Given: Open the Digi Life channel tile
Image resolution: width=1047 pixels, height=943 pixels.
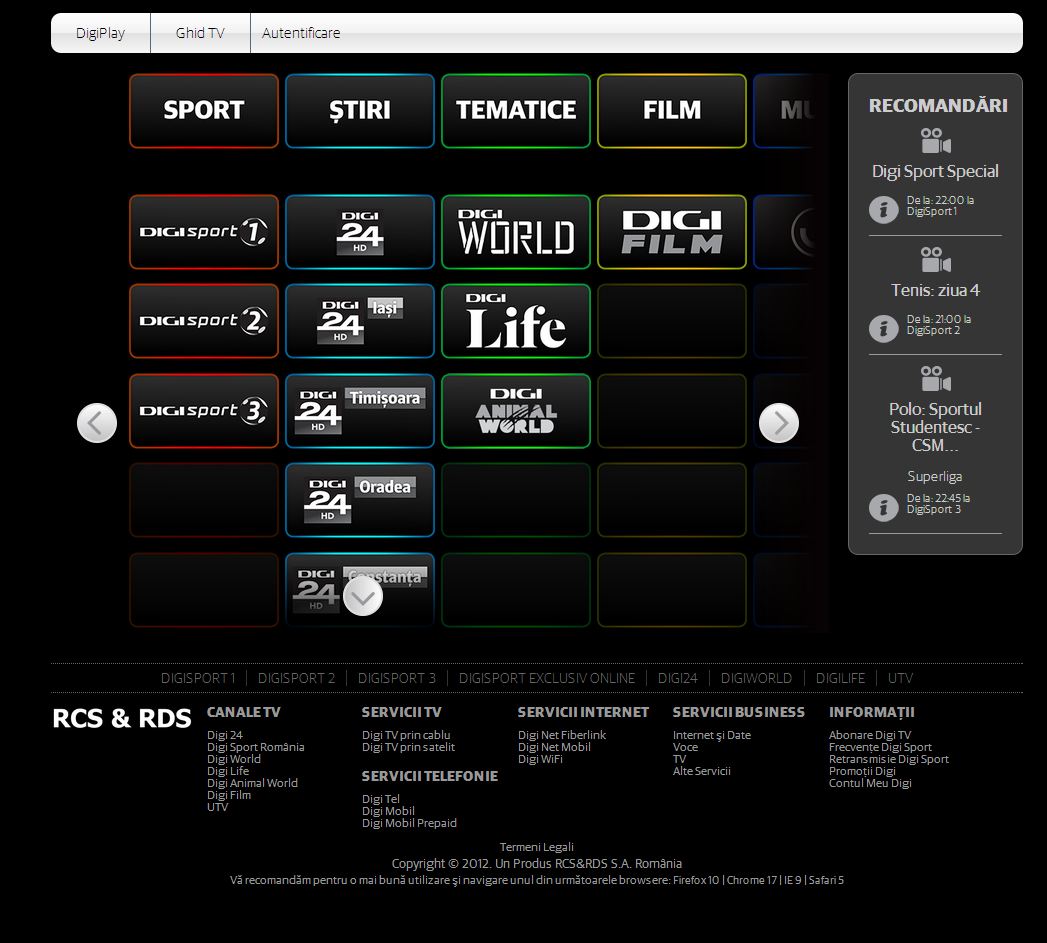Looking at the screenshot, I should click(x=515, y=321).
